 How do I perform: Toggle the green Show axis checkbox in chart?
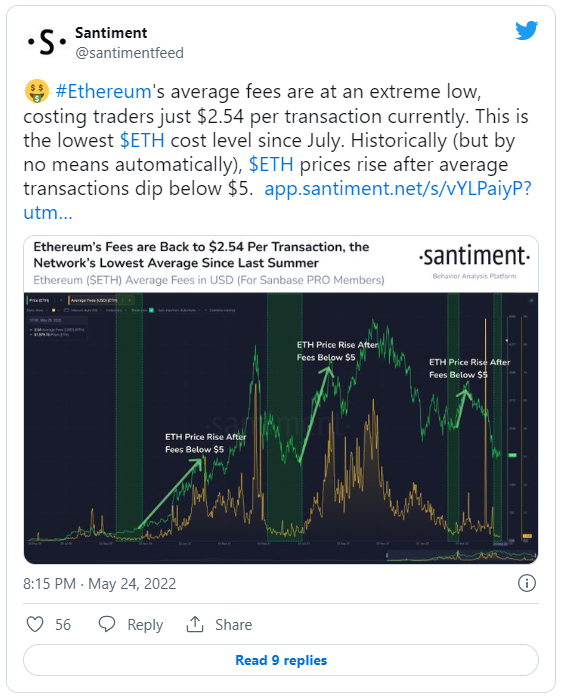151,310
